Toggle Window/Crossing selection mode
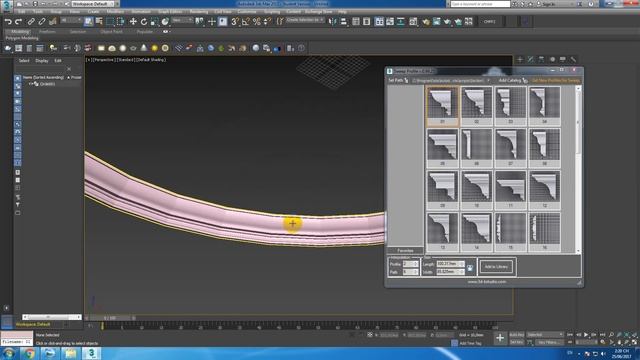Image resolution: width=640 pixels, height=360 pixels. (x=120, y=22)
